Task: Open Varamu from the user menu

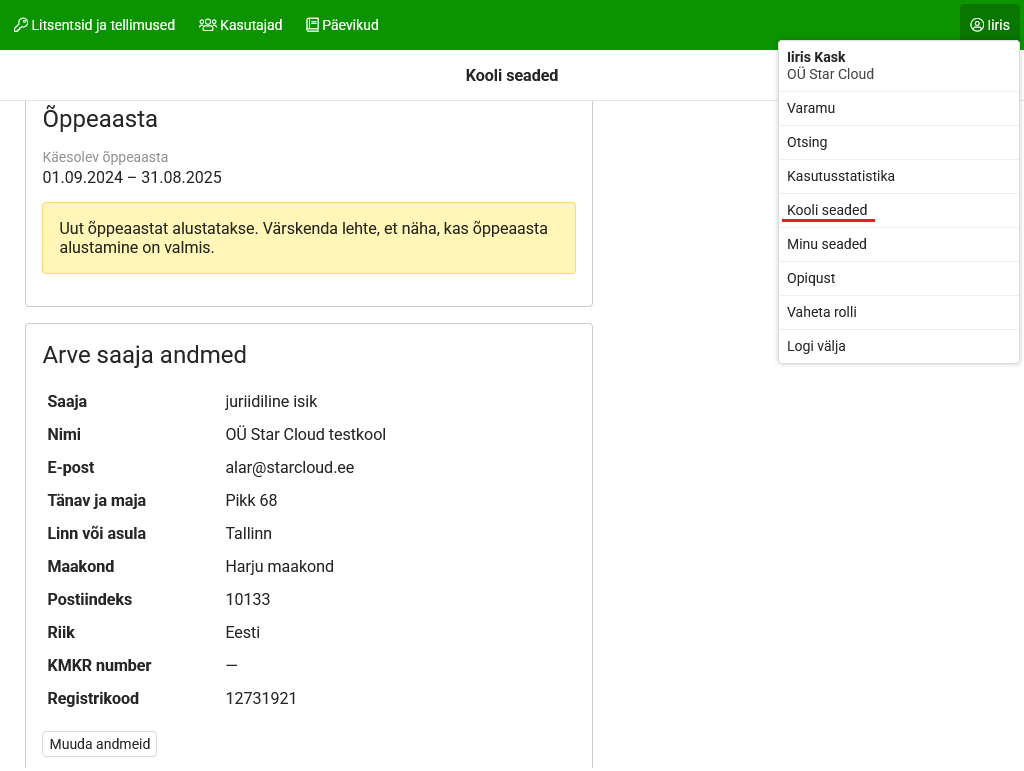Action: click(x=811, y=108)
